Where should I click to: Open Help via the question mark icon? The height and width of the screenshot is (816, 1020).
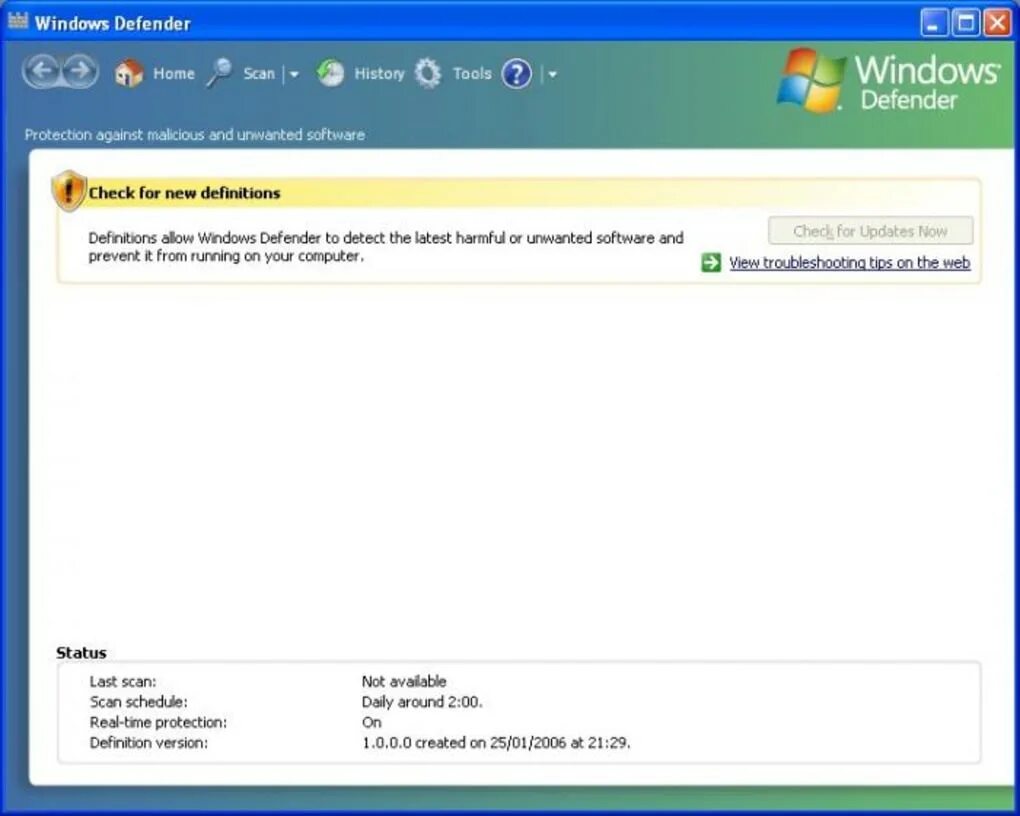coord(517,74)
